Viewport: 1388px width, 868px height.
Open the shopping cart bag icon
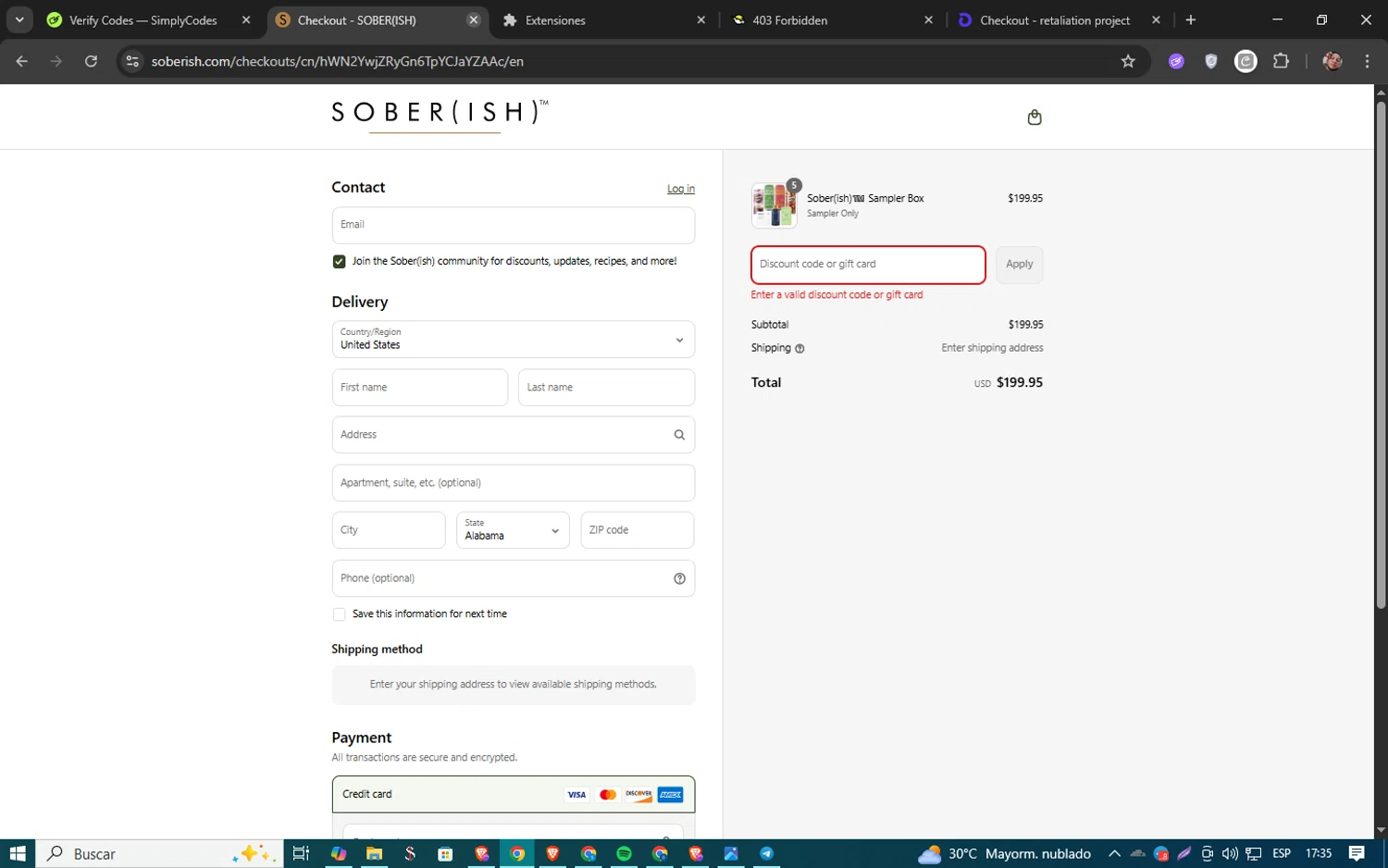pos(1035,118)
